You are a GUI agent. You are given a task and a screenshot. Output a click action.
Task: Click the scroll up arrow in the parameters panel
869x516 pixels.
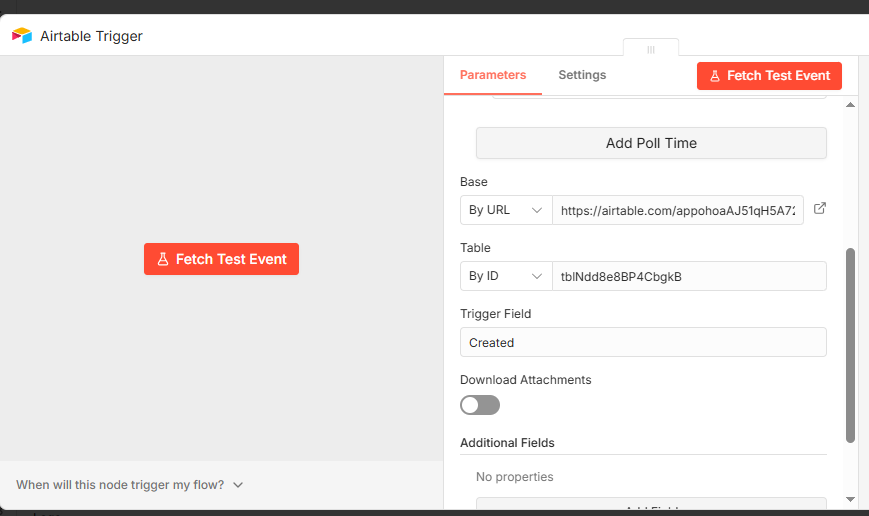[850, 105]
